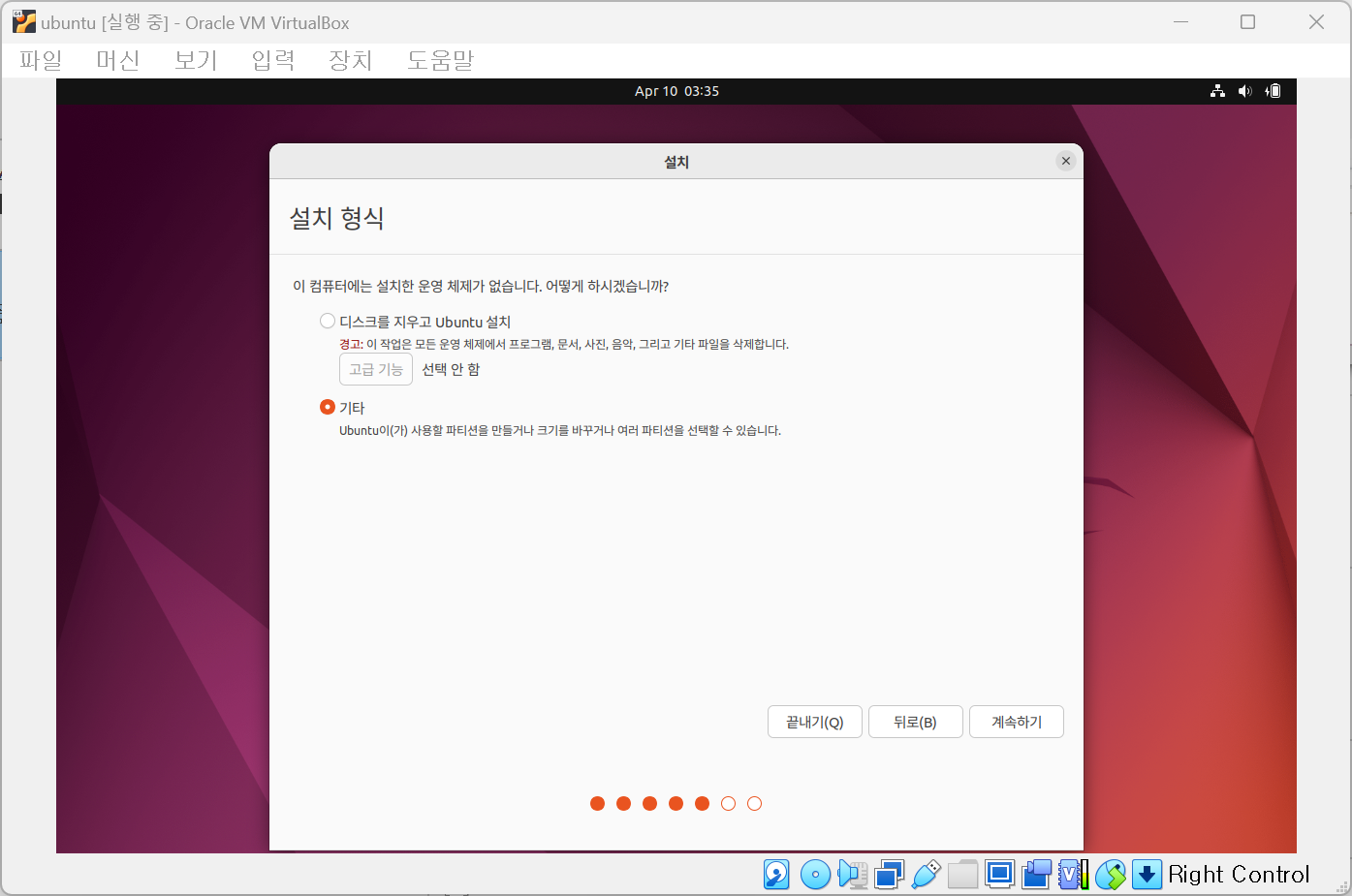Image resolution: width=1352 pixels, height=896 pixels.
Task: Click the keyboard capture down-arrow icon
Action: point(1147,875)
